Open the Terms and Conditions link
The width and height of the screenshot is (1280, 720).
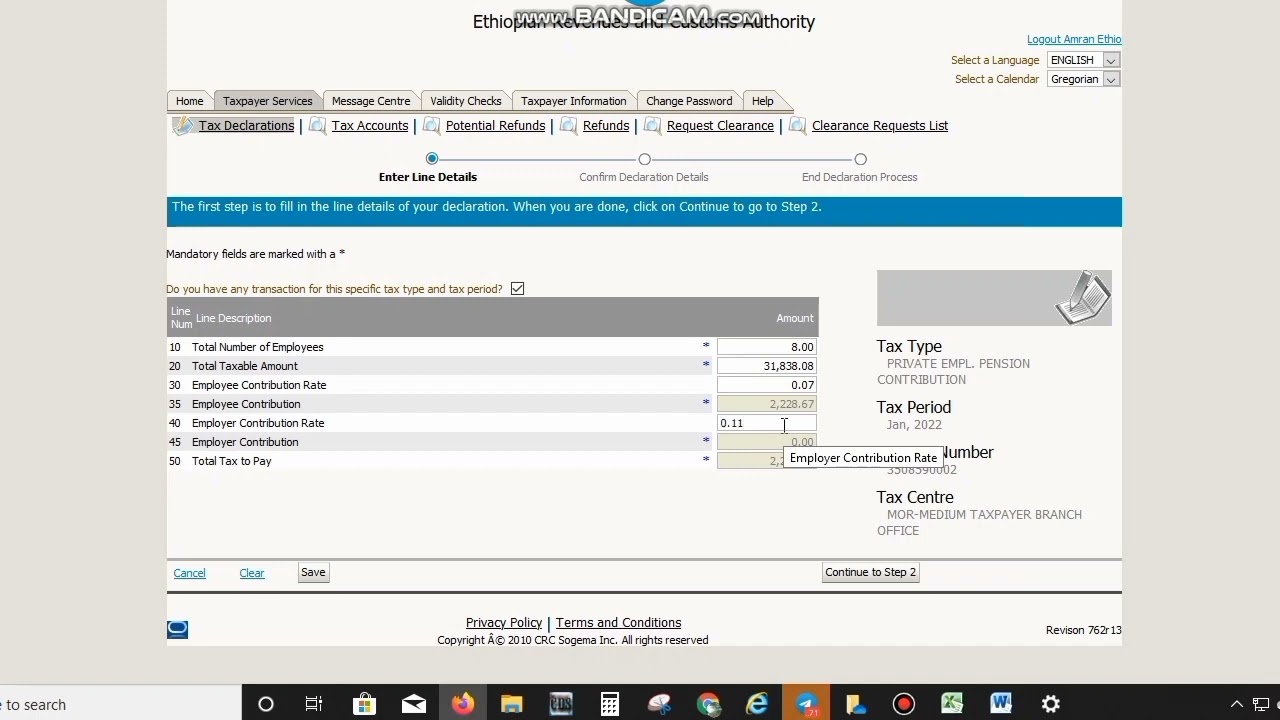point(618,623)
